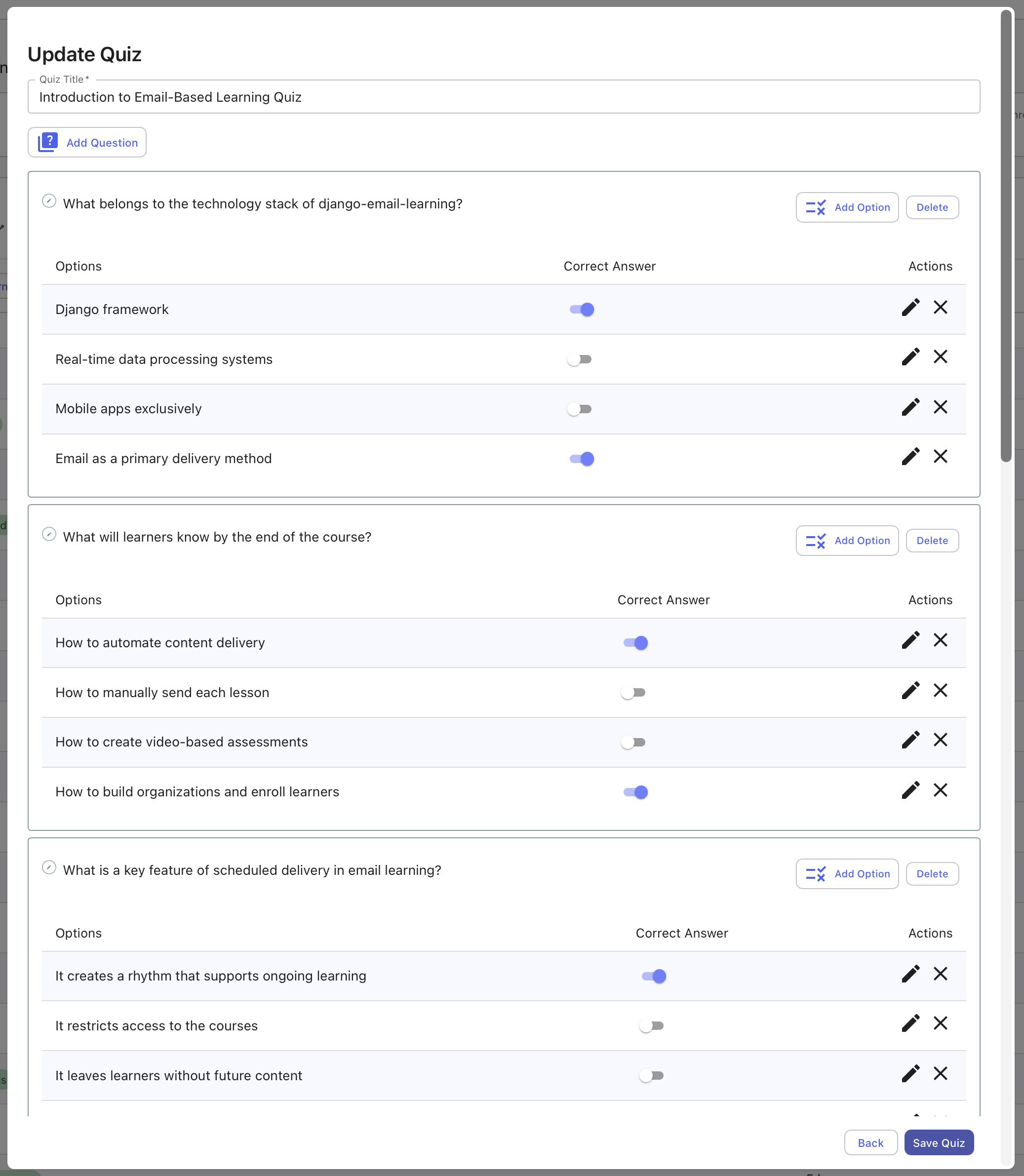Click 'It restricts access to the courses' text
This screenshot has height=1176, width=1024.
pos(157,1026)
